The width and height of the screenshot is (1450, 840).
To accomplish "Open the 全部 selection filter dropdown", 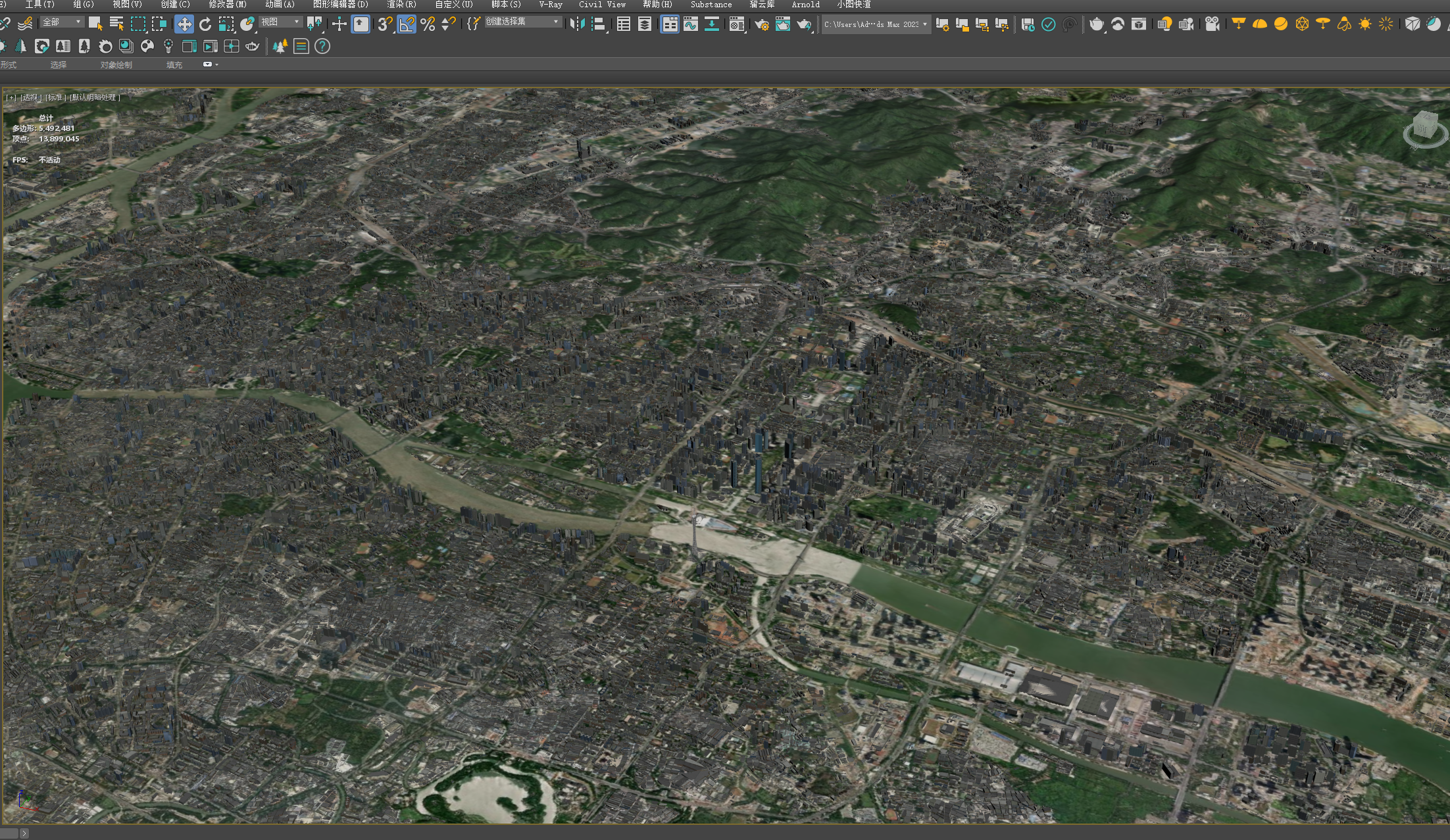I will 62,22.
